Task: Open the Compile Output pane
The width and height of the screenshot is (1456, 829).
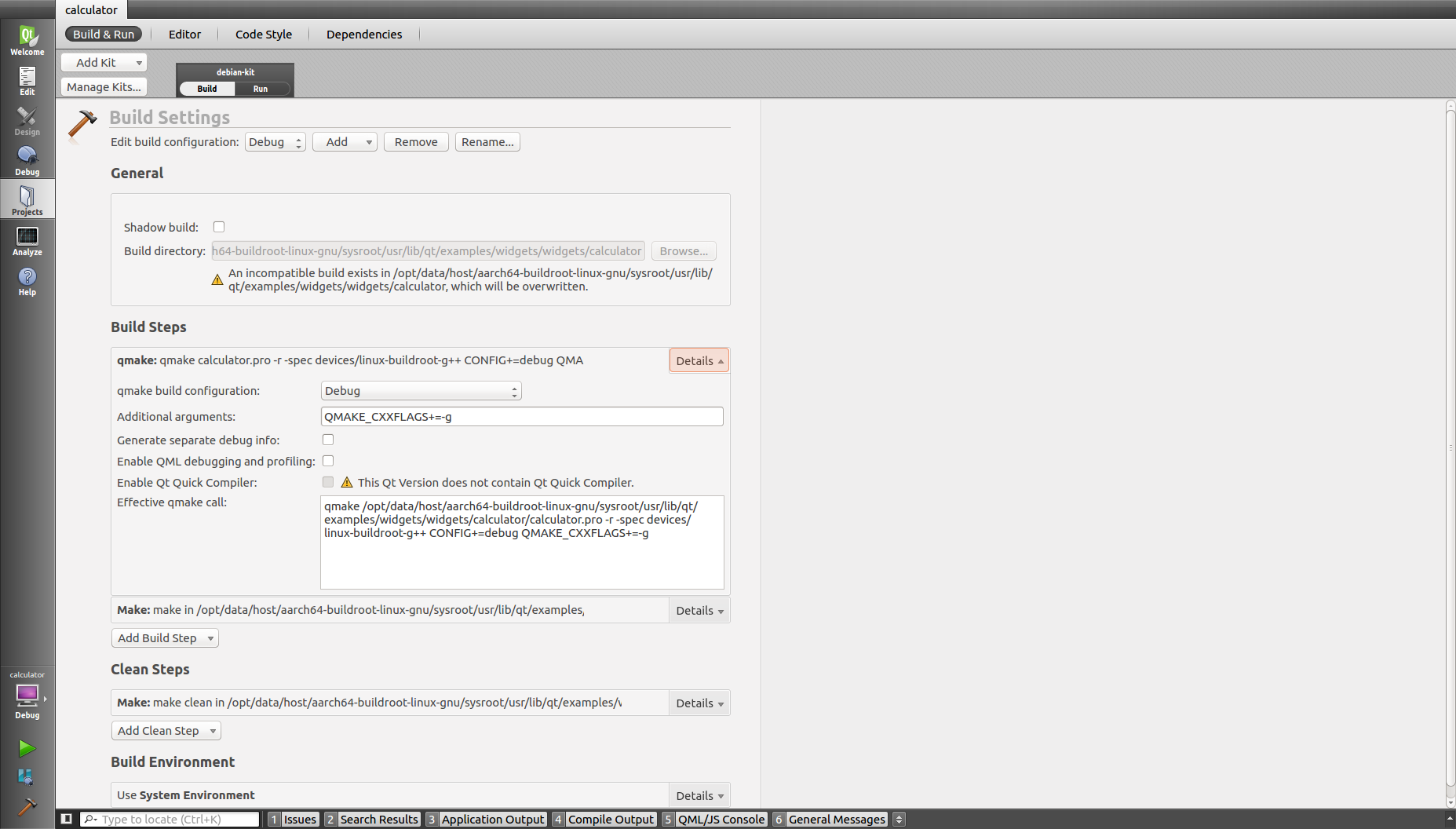Action: (x=610, y=819)
